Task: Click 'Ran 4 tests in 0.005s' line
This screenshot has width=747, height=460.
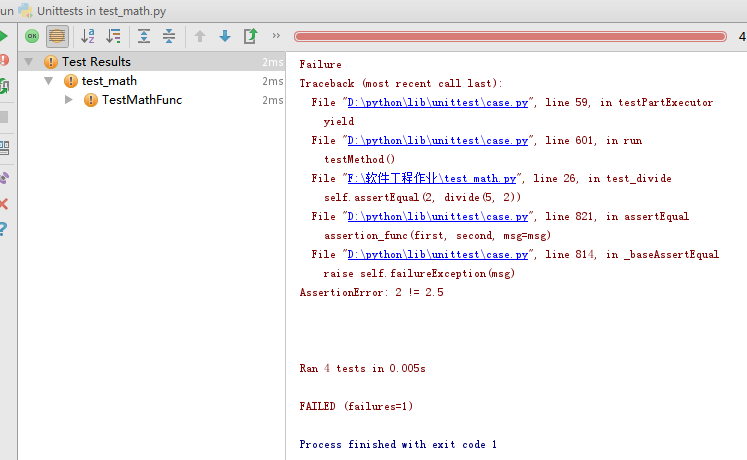Action: 363,369
